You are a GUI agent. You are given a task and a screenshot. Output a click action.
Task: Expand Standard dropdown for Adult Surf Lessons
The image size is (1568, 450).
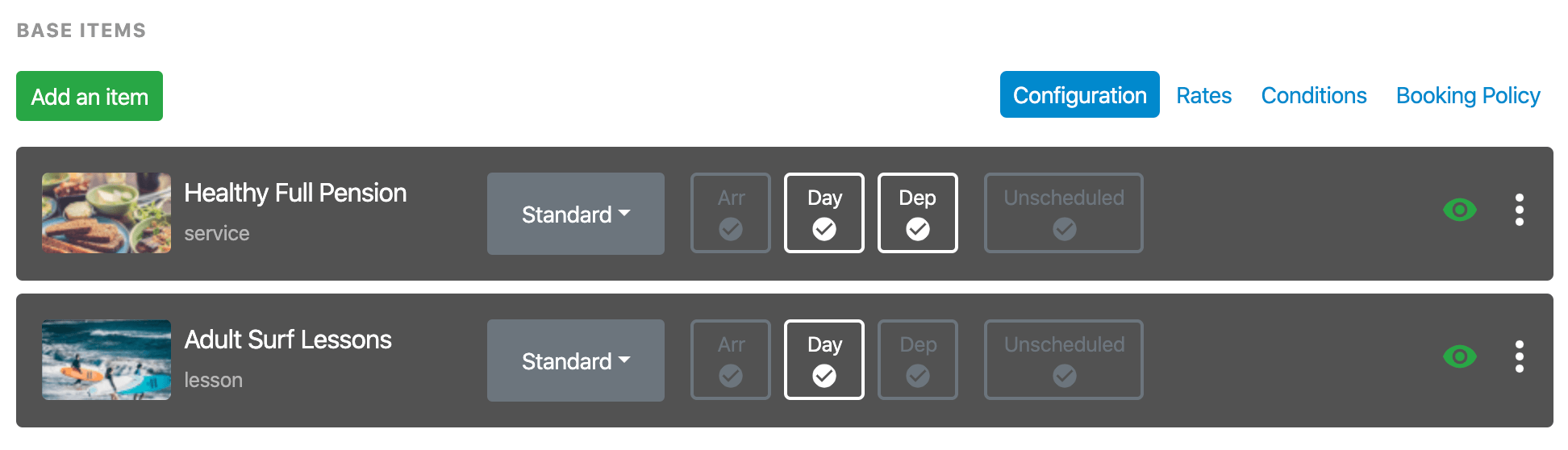pos(576,360)
